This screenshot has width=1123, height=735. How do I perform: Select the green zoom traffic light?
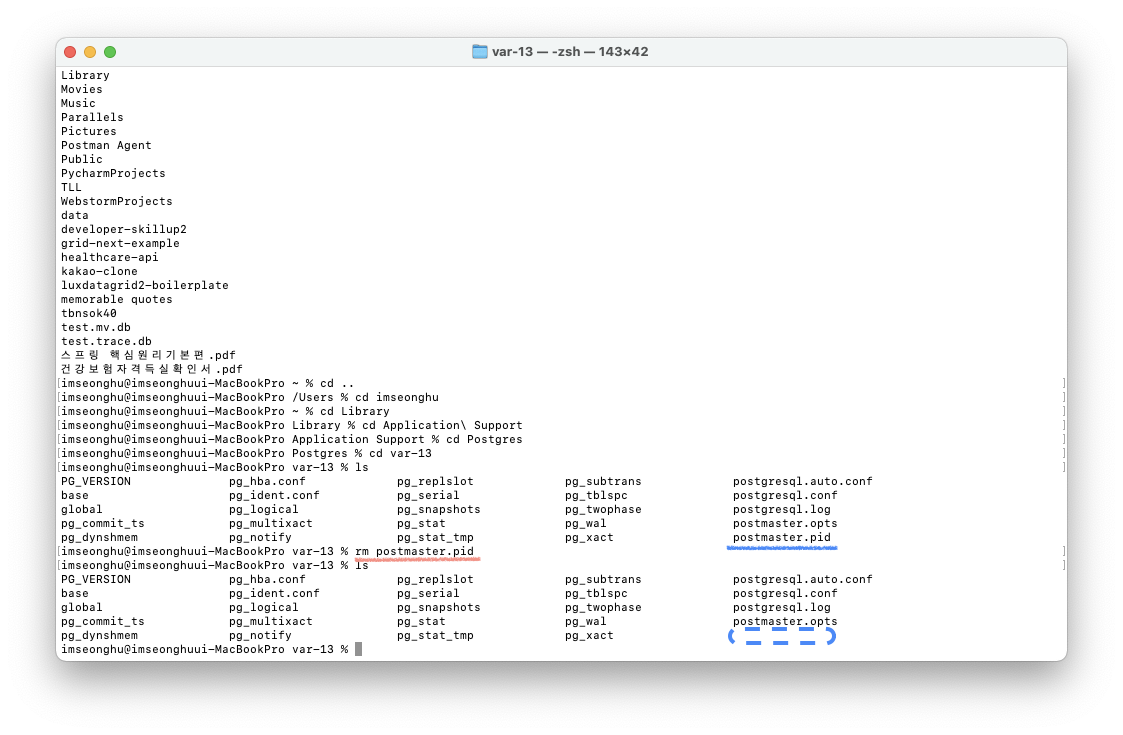click(110, 51)
